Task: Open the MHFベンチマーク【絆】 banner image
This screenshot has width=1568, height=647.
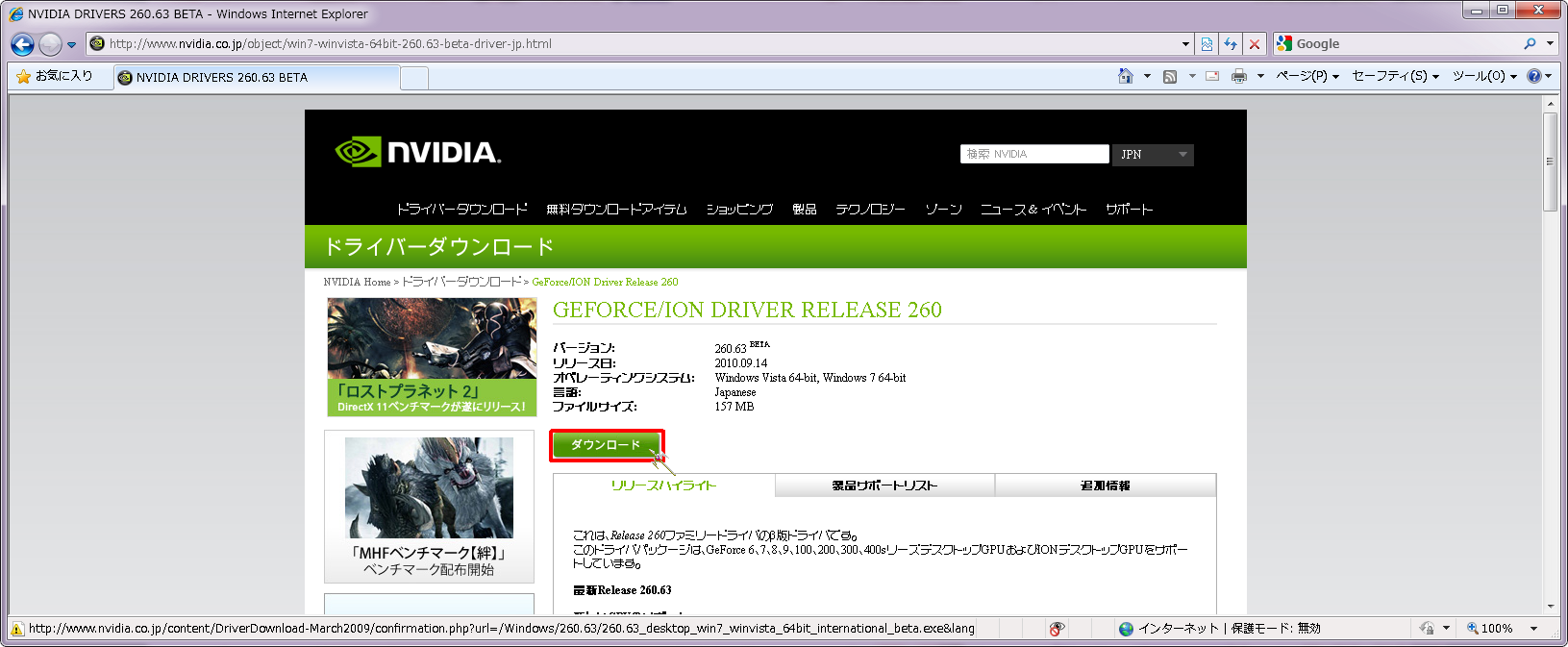Action: pyautogui.click(x=429, y=507)
